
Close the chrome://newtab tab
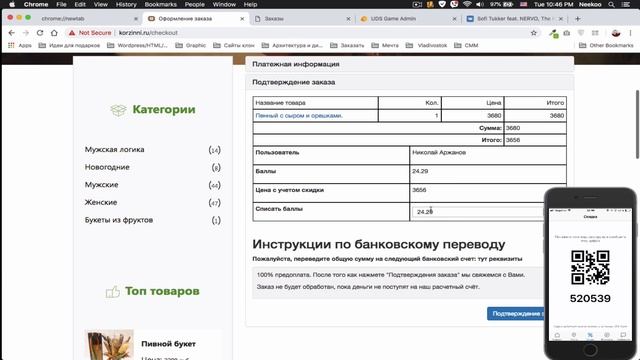coord(136,19)
